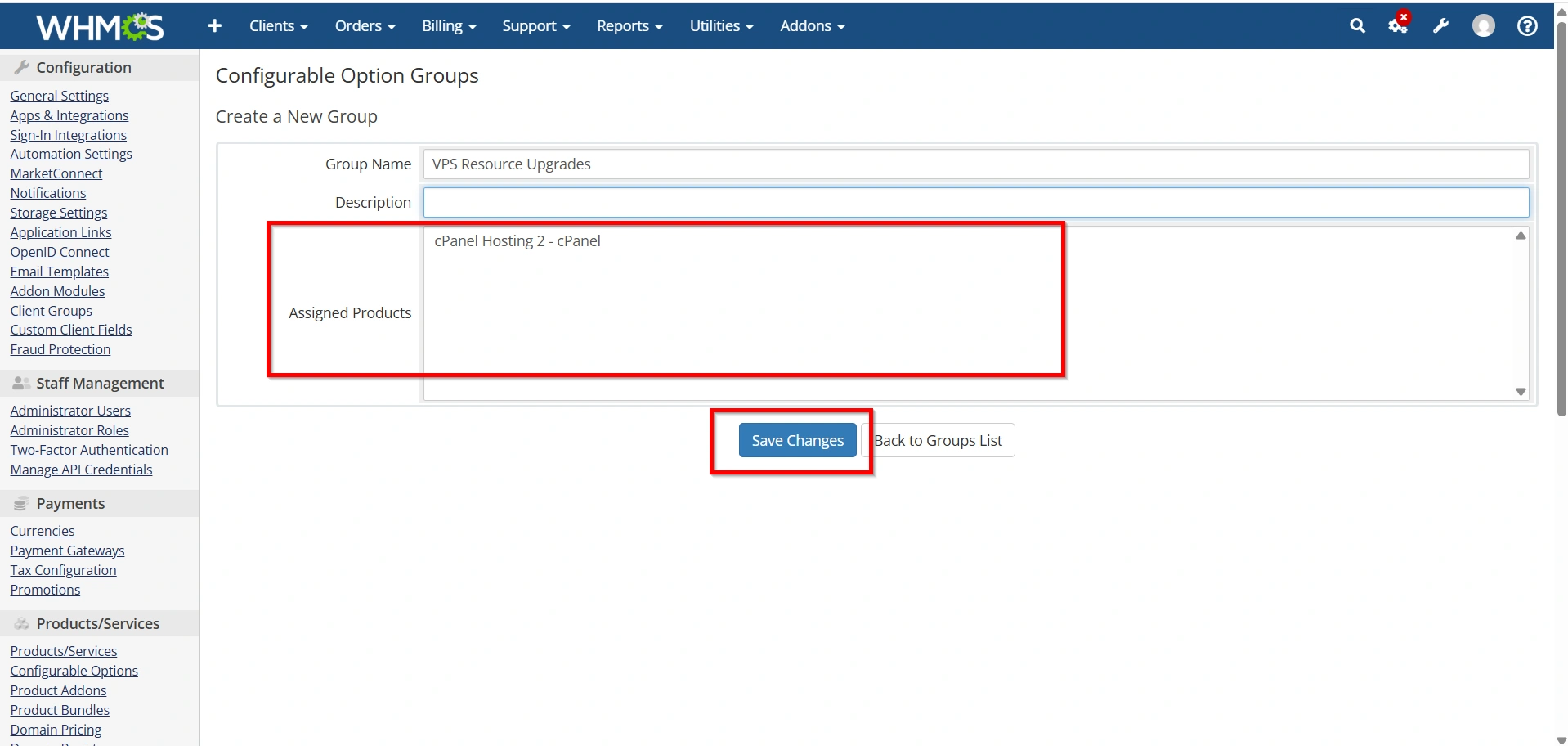
Task: Open Storage Settings link
Action: pyautogui.click(x=59, y=213)
